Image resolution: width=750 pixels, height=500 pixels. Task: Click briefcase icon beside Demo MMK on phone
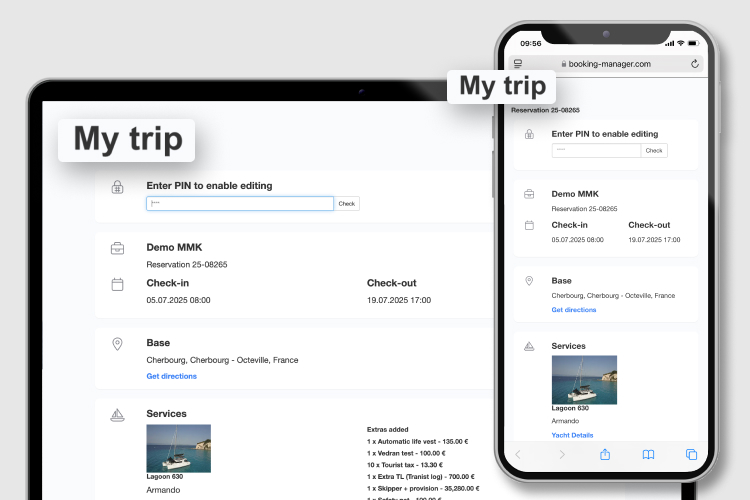coord(529,194)
